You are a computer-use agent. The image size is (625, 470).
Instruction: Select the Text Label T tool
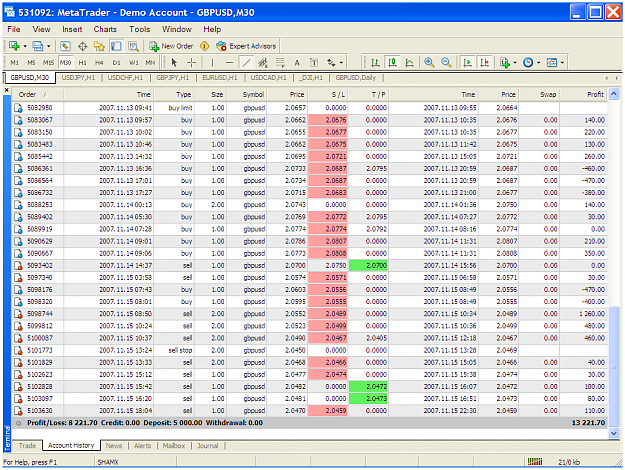[314, 63]
